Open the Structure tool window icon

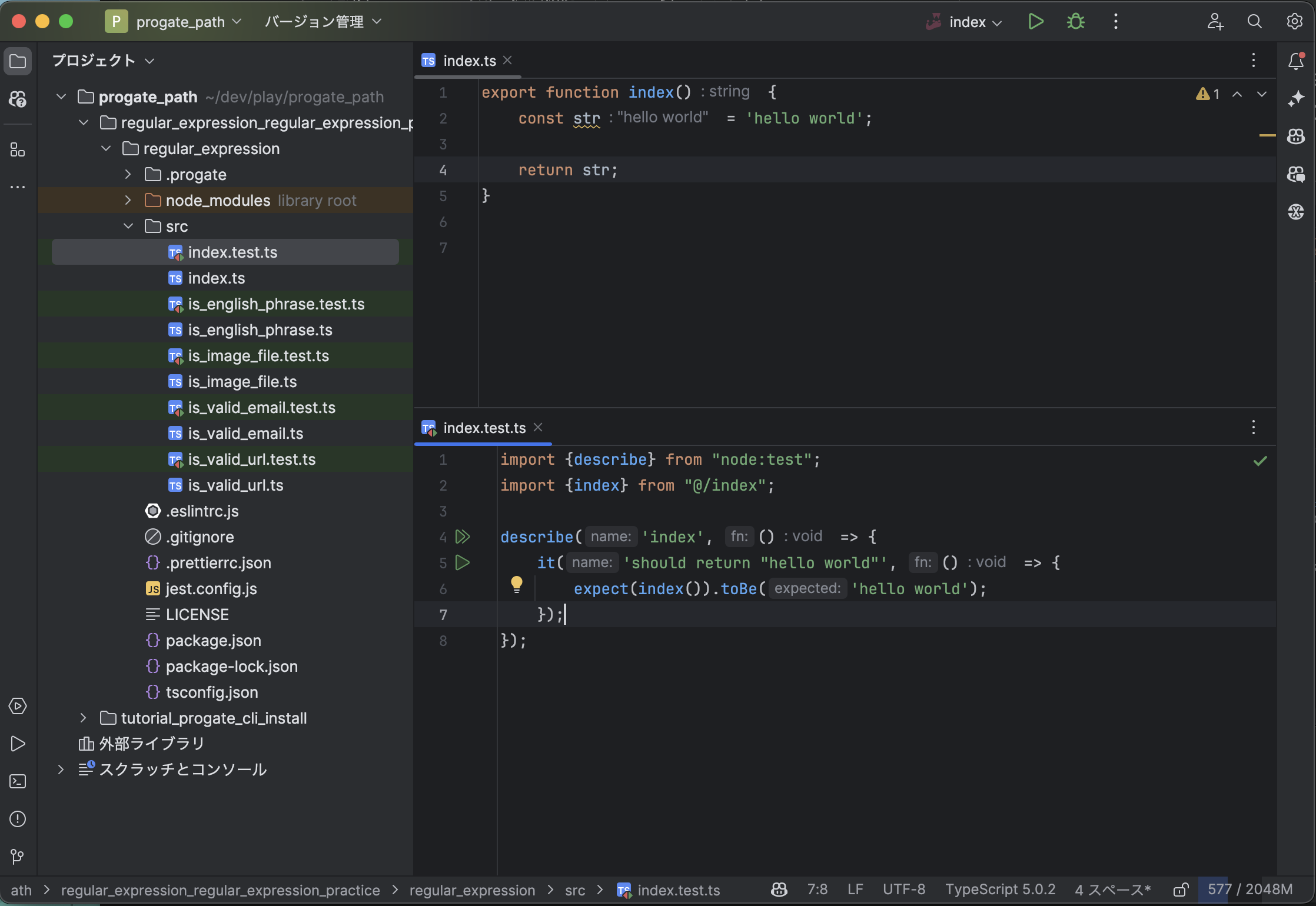pyautogui.click(x=18, y=149)
